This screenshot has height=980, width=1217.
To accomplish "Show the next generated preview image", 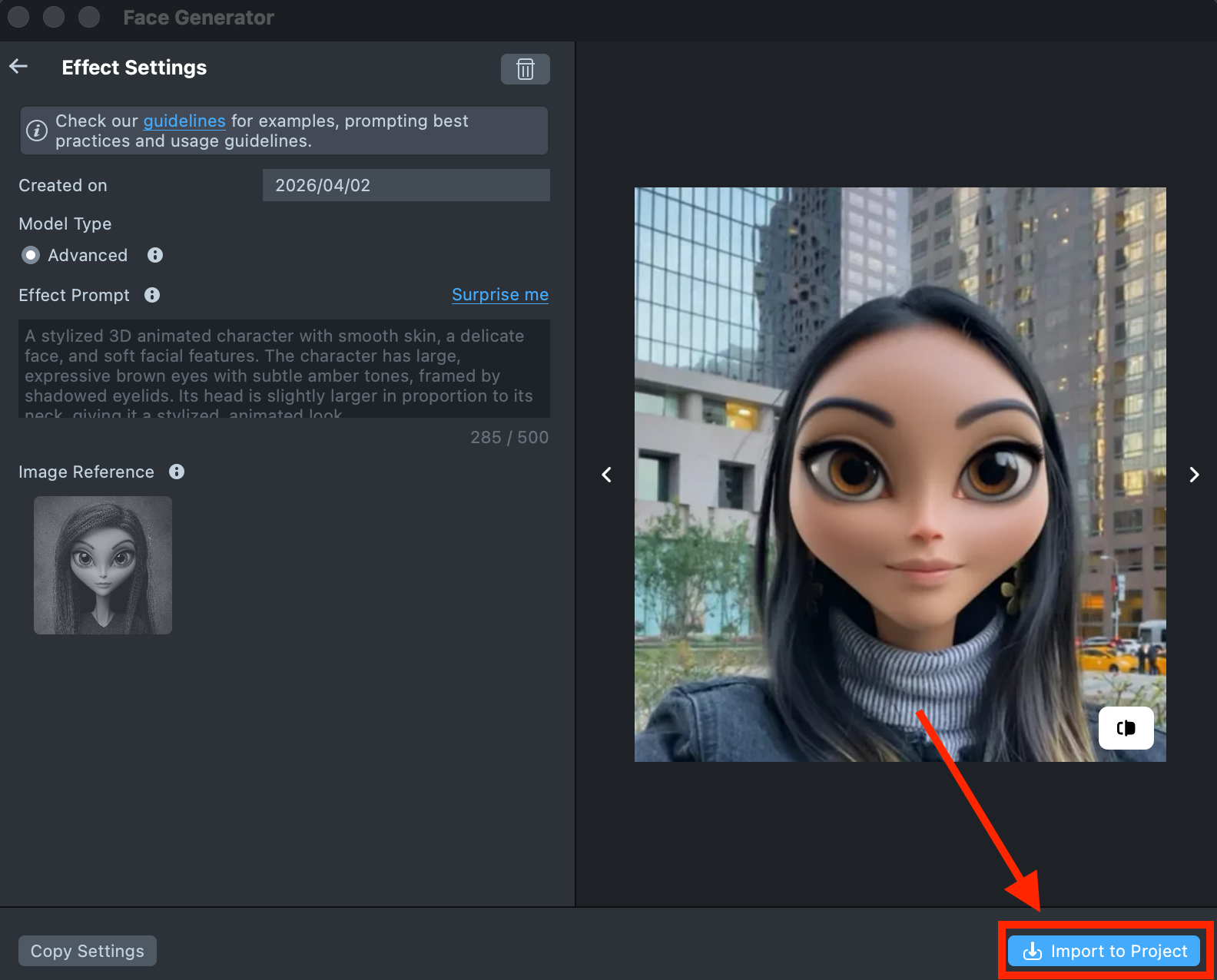I will tap(1193, 475).
